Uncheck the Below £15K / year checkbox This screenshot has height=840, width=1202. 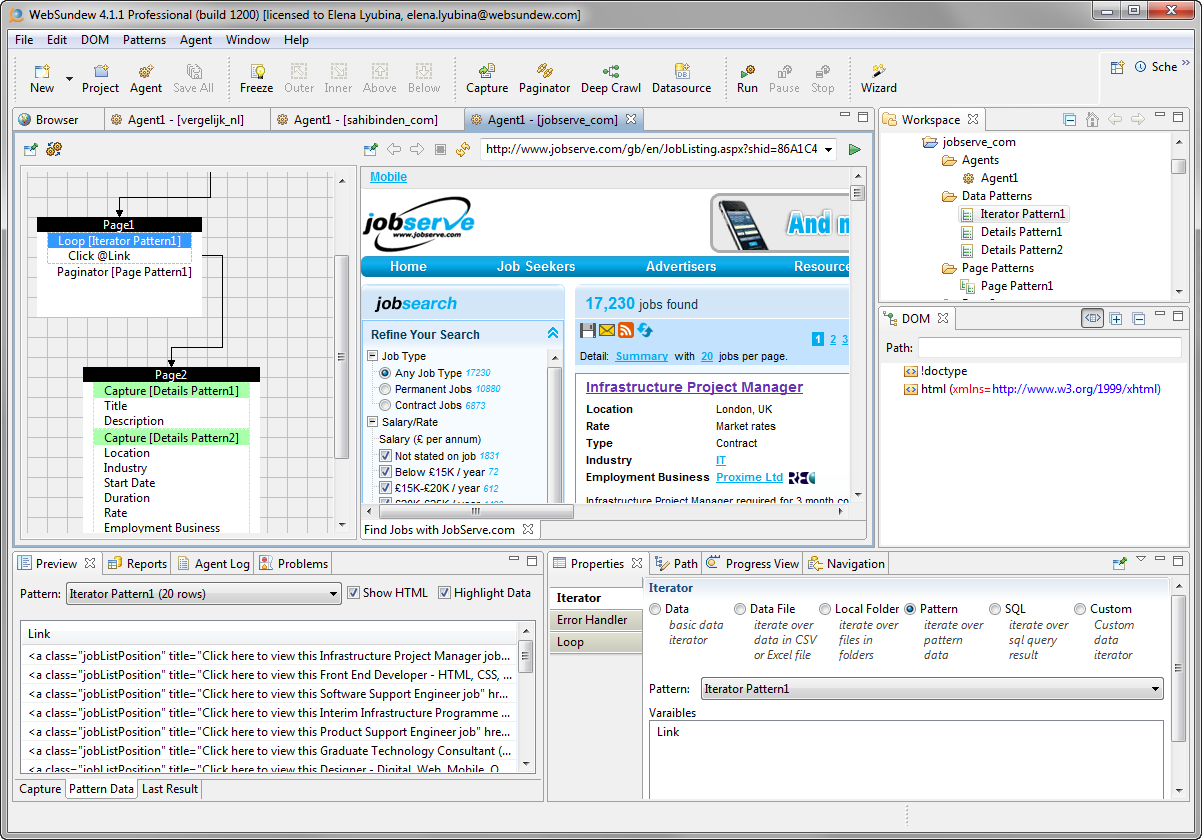(x=386, y=472)
